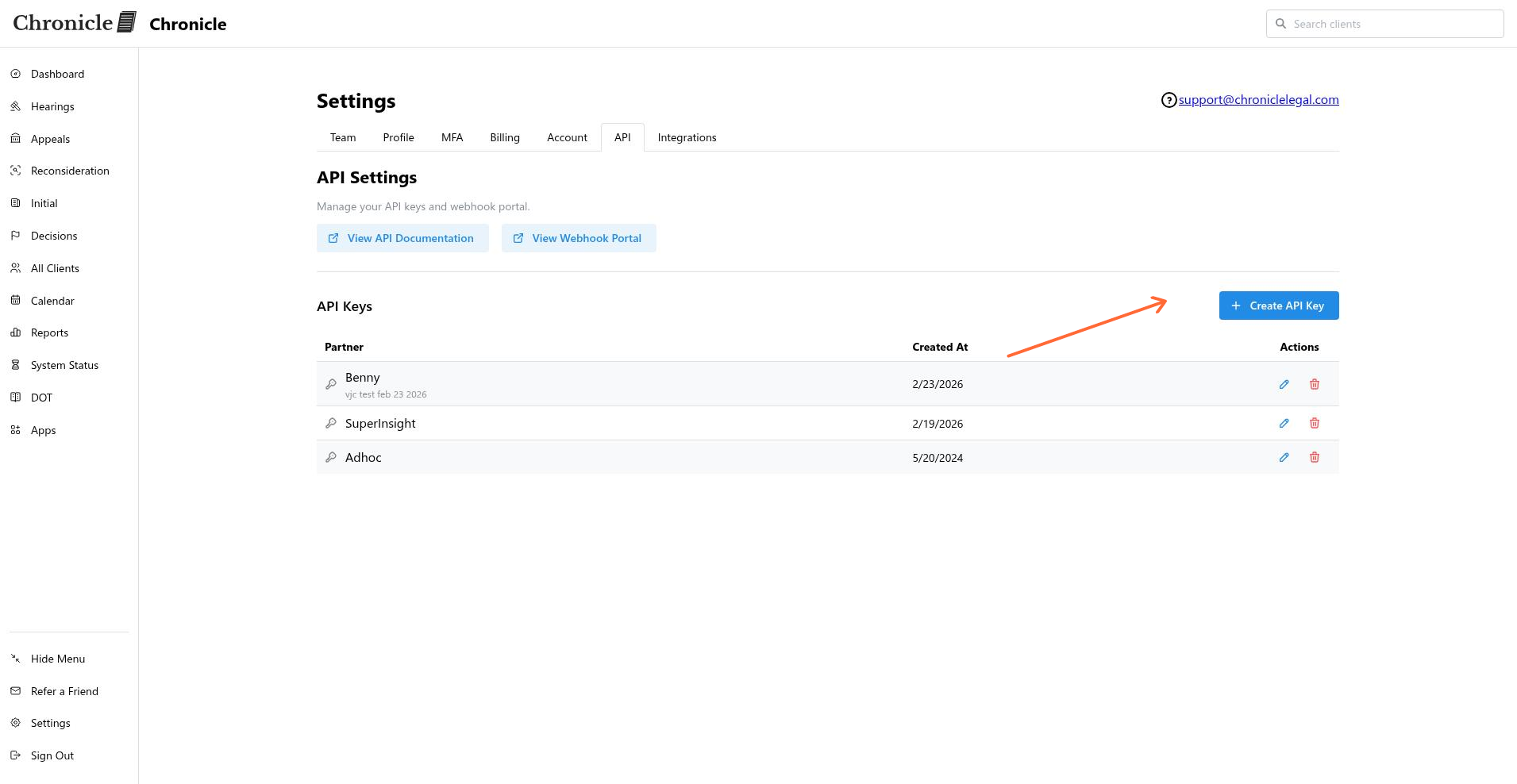Click Hide Menu in the sidebar
1517x784 pixels.
coord(58,659)
